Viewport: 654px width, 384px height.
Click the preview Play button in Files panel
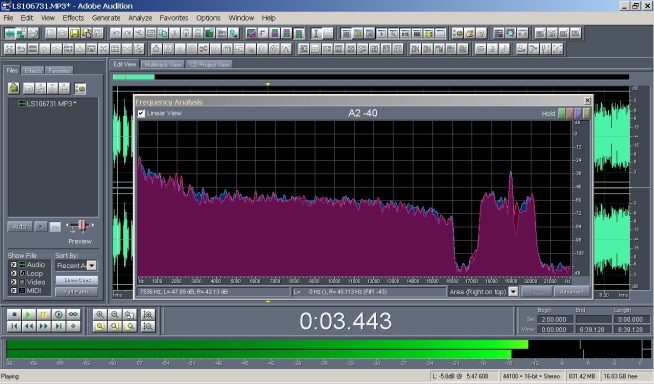(x=40, y=226)
